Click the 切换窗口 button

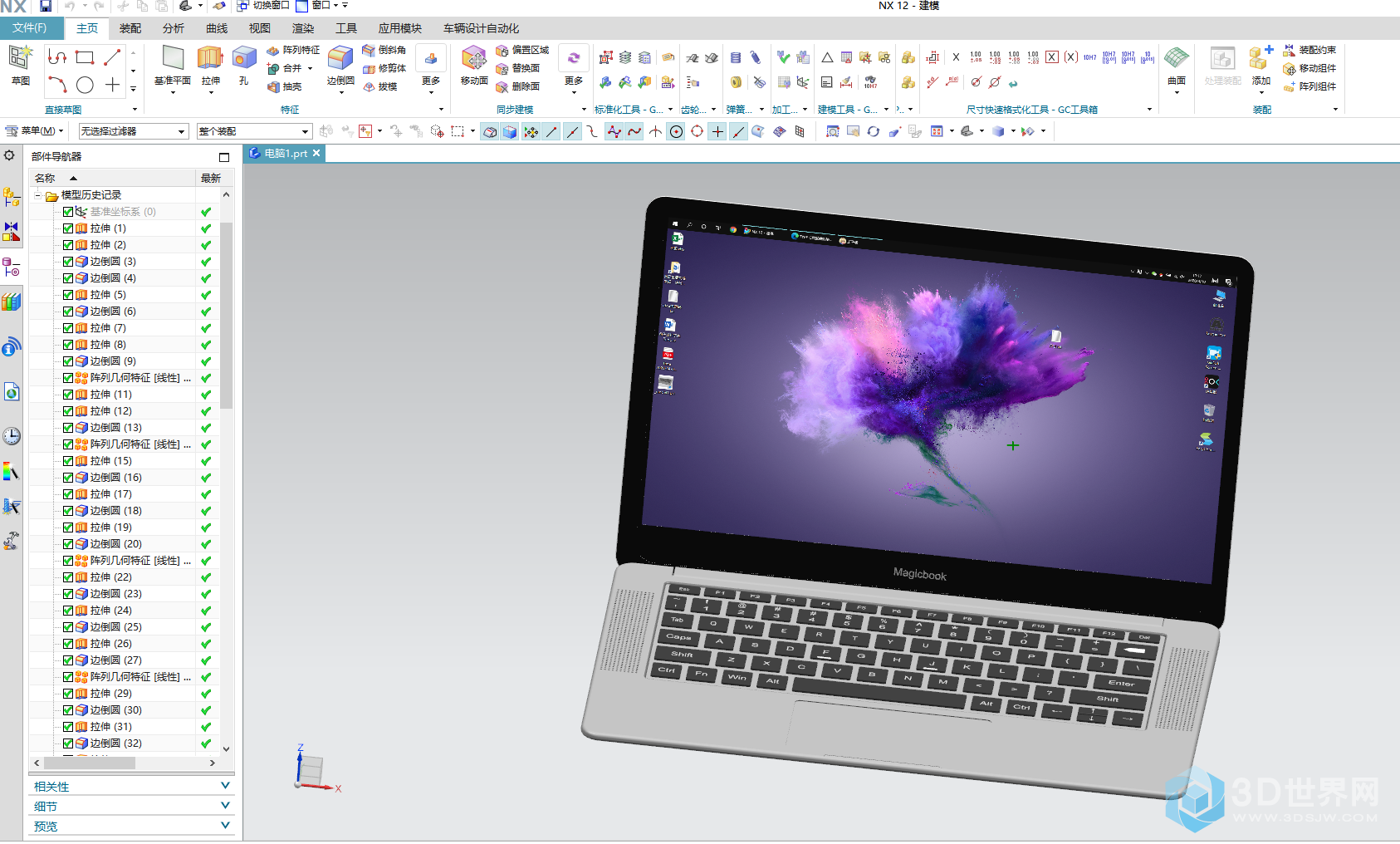coord(263,6)
